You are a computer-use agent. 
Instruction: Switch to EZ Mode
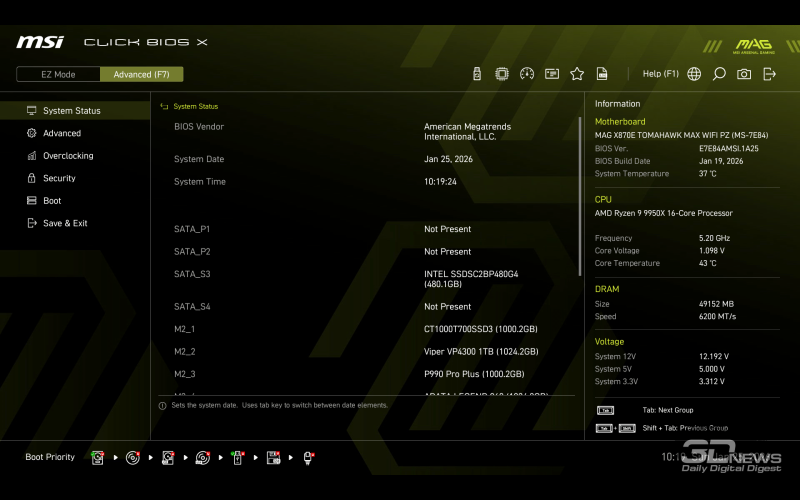[58, 74]
